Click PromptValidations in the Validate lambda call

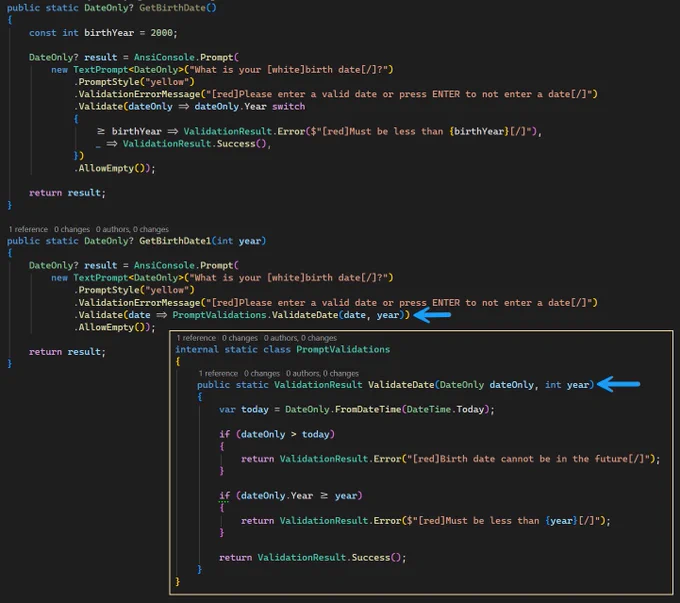point(219,315)
